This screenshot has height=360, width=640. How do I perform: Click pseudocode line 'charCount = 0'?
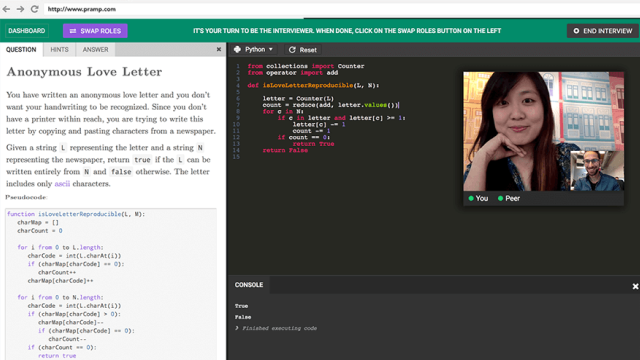pyautogui.click(x=40, y=231)
